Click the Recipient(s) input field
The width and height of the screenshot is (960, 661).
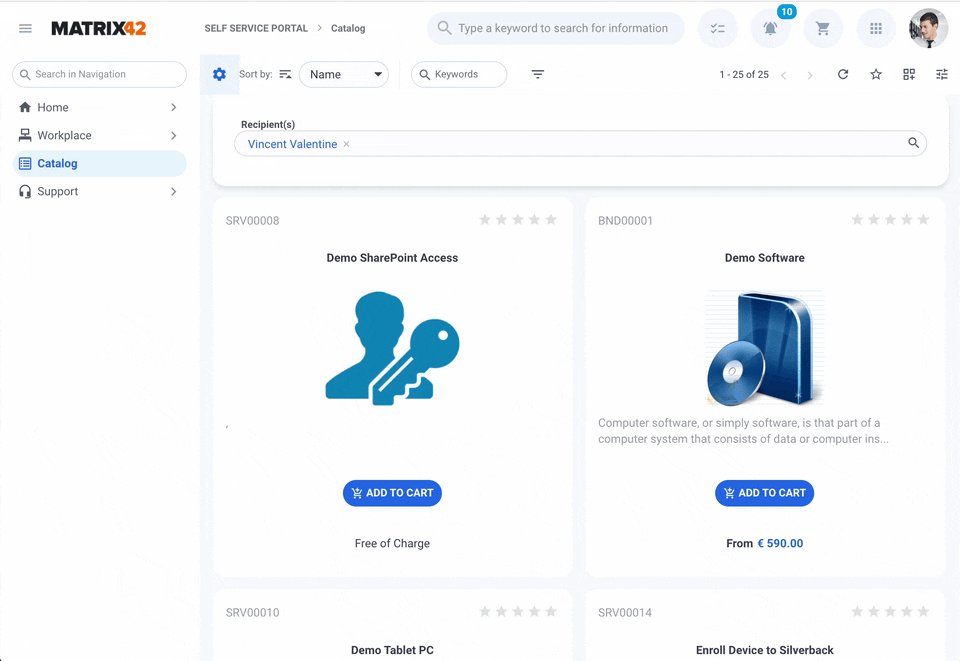[580, 144]
